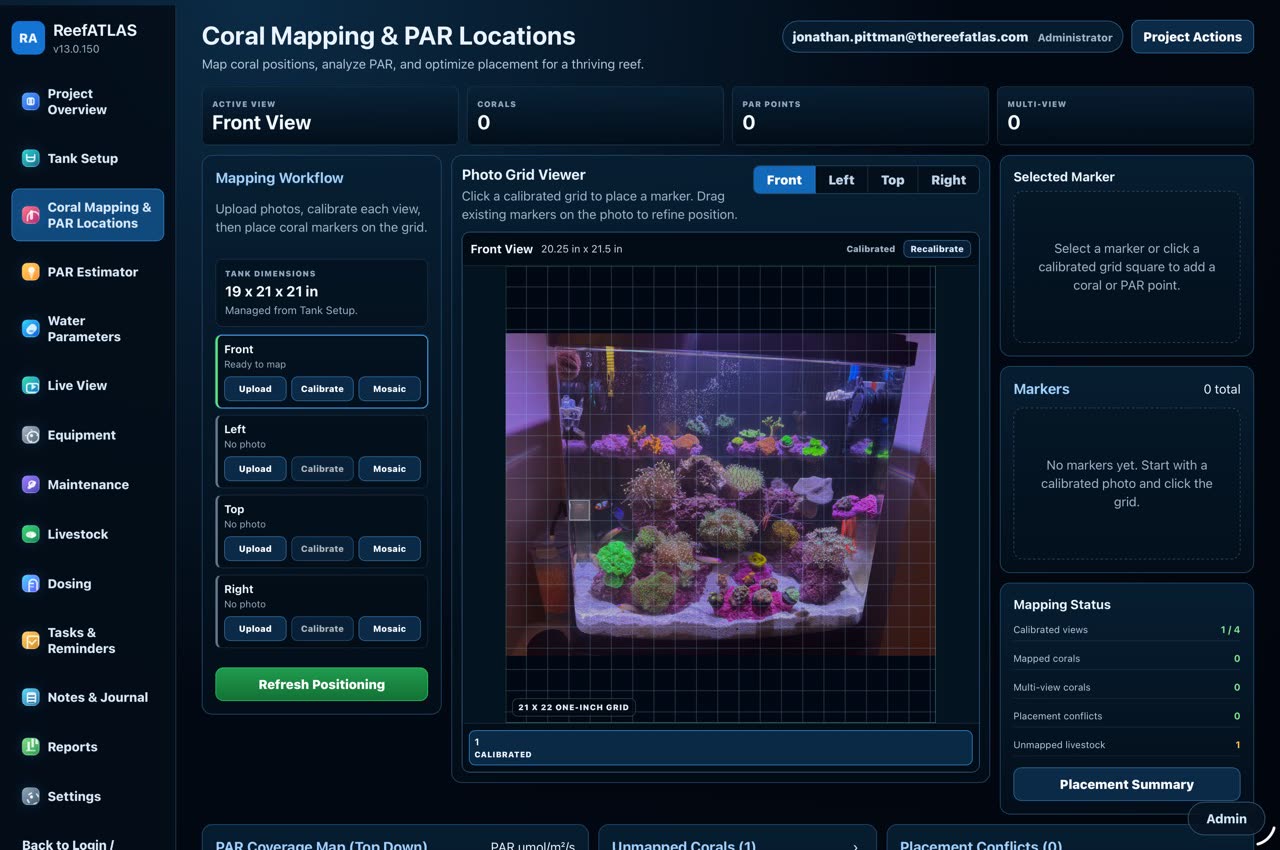The image size is (1280, 850).
Task: Upload a photo for Front view
Action: coord(255,389)
